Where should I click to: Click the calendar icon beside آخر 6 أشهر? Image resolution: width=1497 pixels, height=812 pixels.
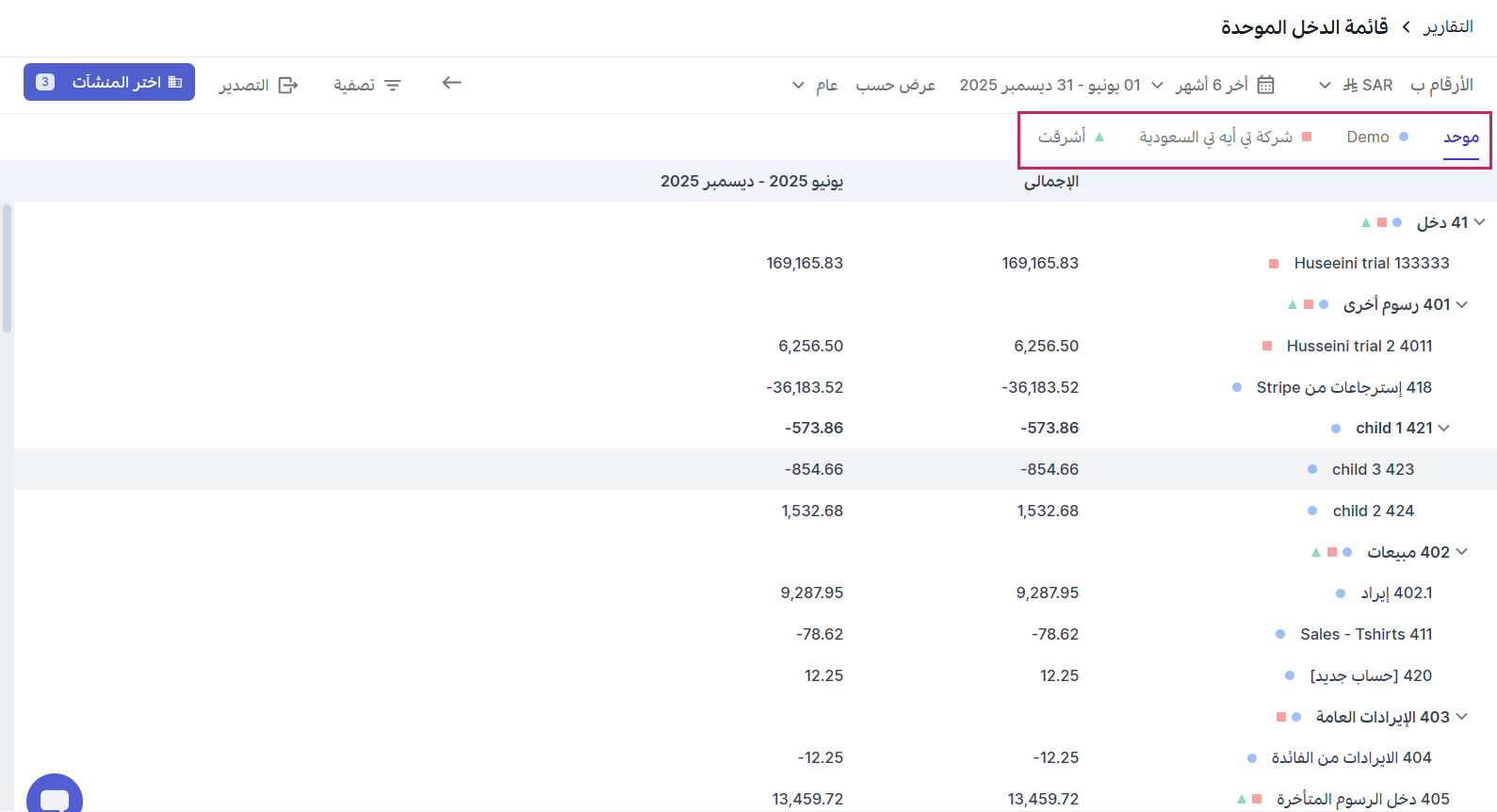point(1266,85)
